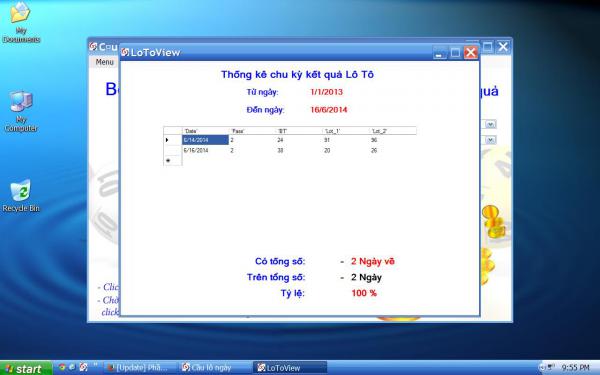
Task: Select the 6/16/2014 date cell
Action: pos(205,150)
